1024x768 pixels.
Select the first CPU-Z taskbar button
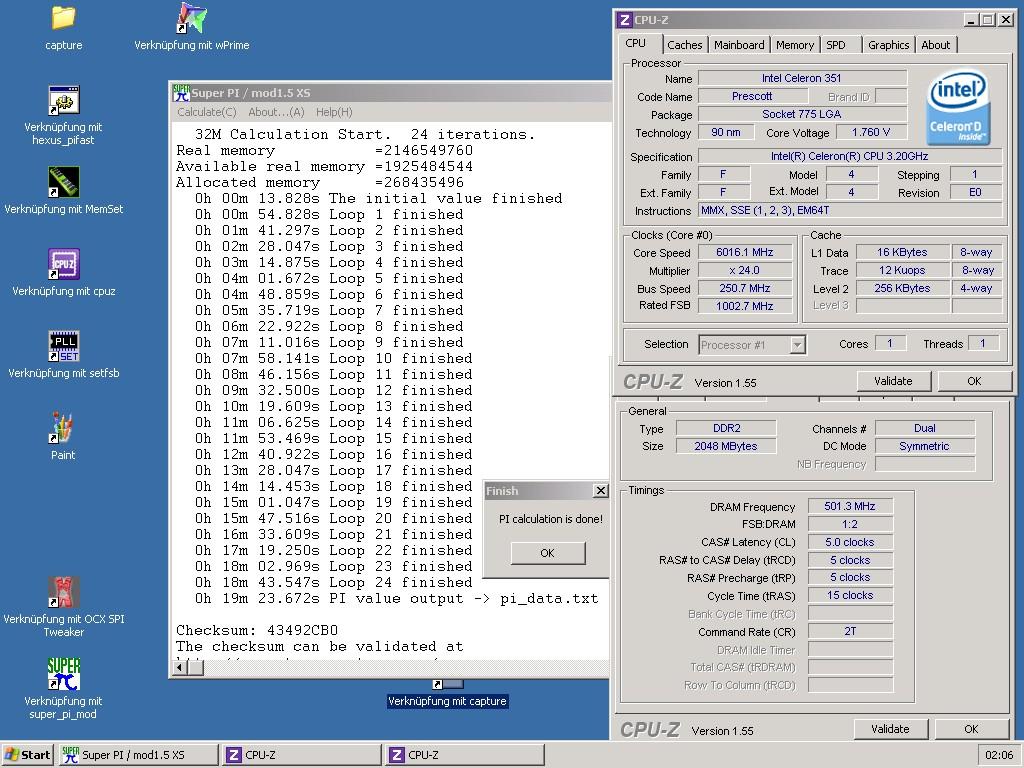tap(302, 755)
